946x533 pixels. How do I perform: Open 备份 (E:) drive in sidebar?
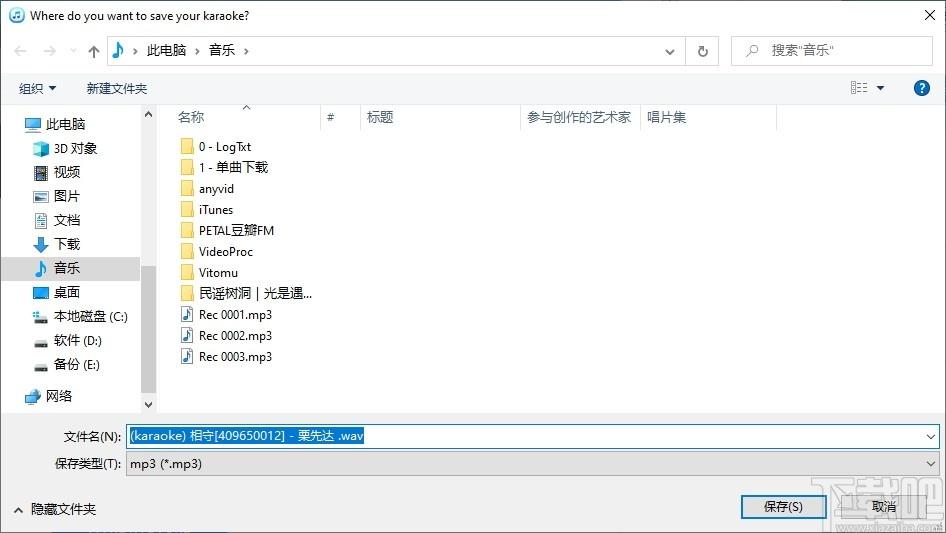tap(66, 365)
